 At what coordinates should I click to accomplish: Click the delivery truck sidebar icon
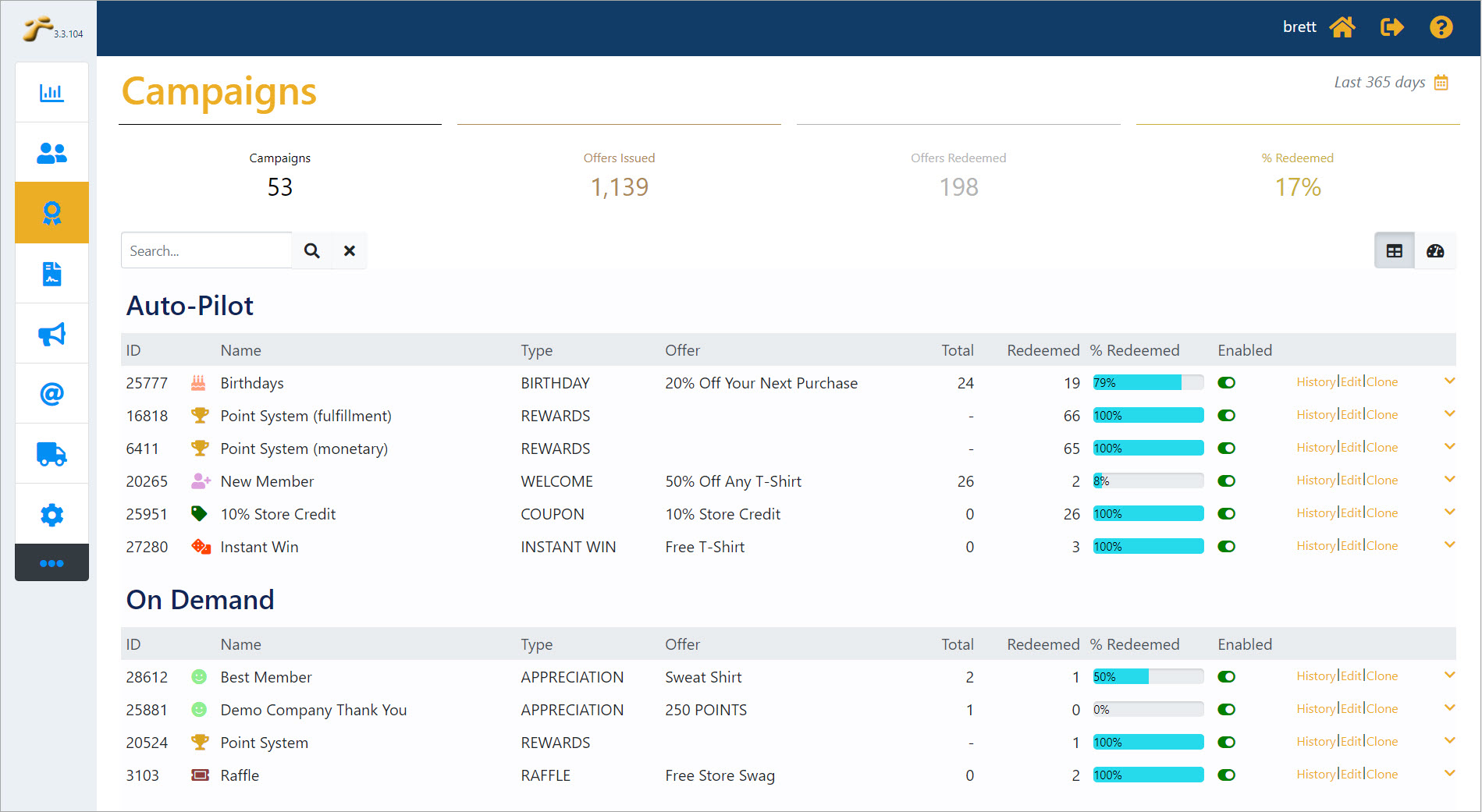52,454
